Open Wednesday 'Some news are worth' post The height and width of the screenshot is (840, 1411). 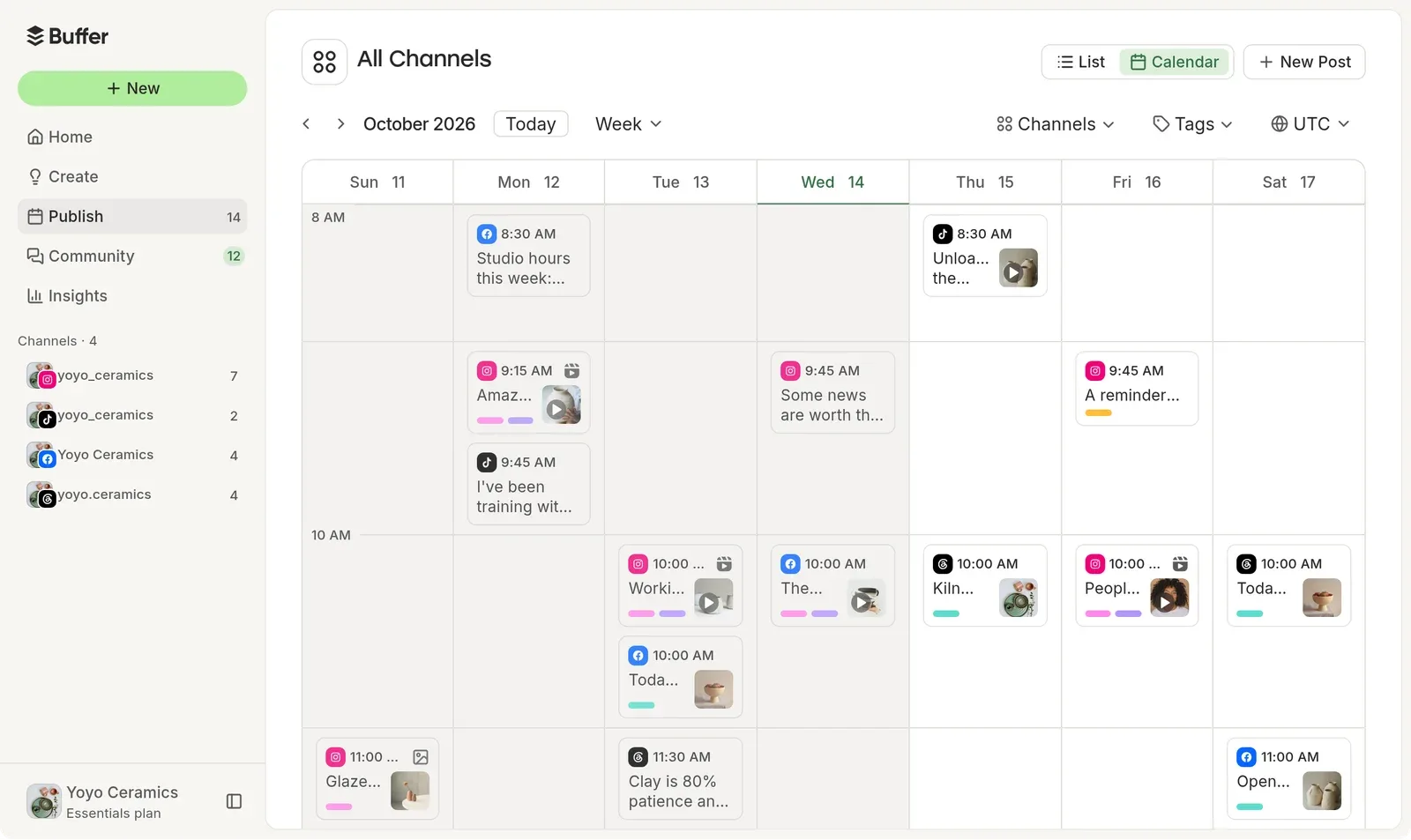832,393
